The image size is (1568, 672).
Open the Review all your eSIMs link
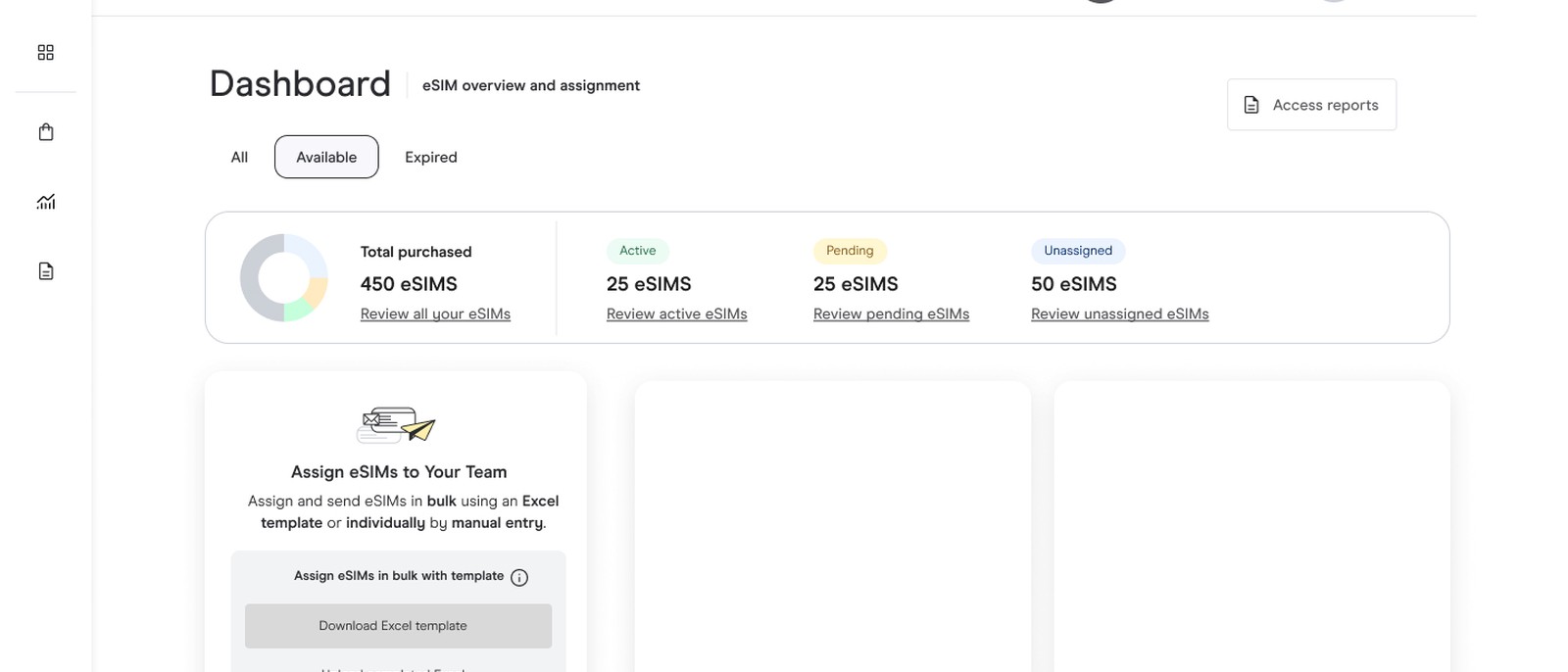tap(435, 314)
